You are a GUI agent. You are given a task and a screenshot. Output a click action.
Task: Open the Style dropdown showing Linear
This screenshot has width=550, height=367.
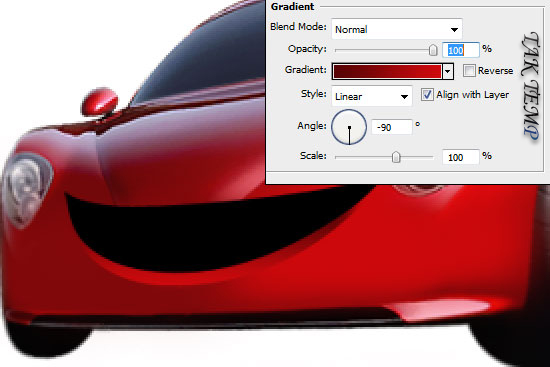(x=372, y=96)
